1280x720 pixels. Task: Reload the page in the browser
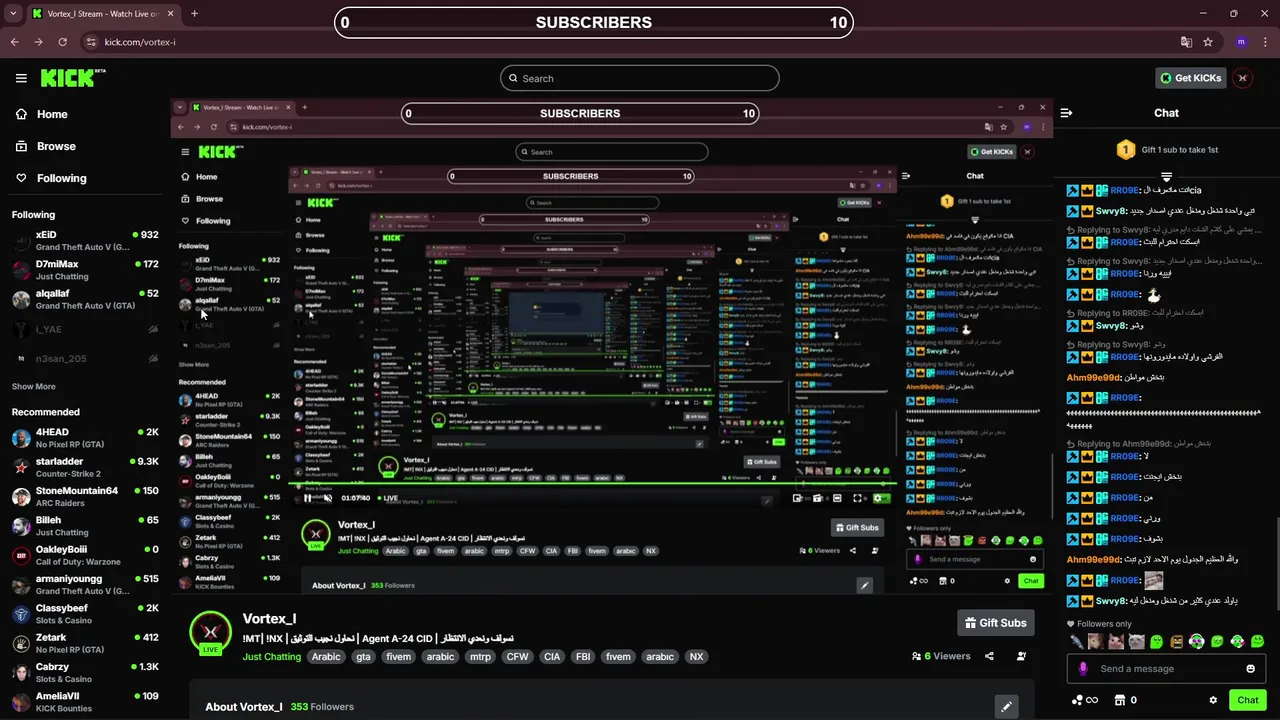(63, 42)
